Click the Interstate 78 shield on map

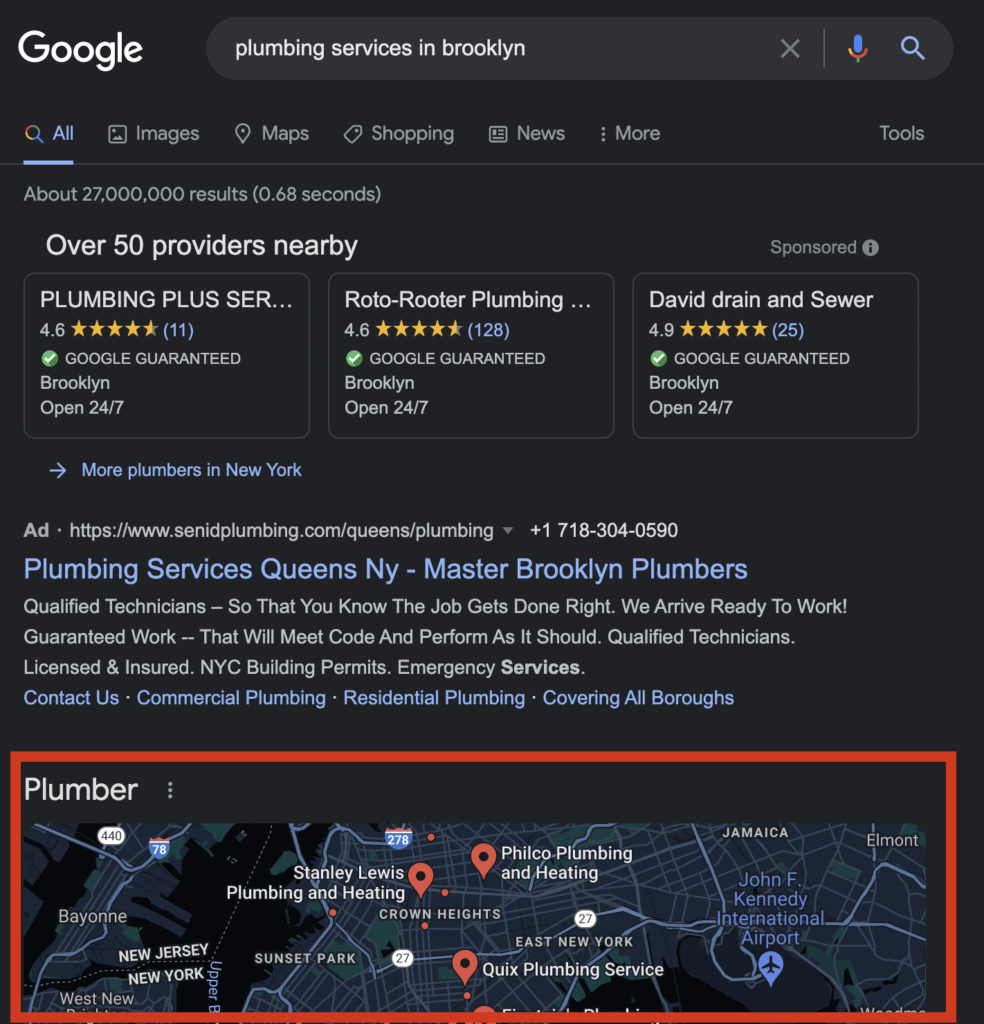point(159,848)
